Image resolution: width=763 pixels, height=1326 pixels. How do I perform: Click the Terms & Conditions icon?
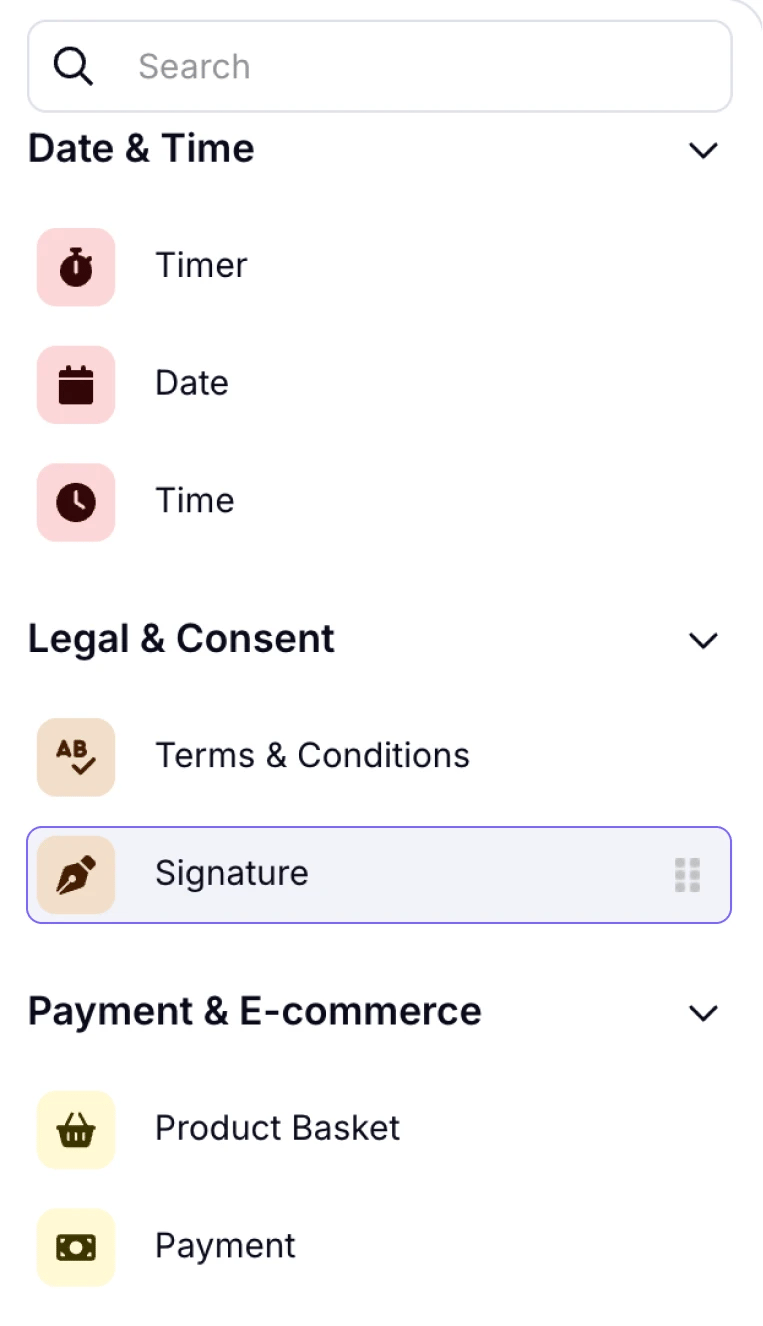click(75, 757)
